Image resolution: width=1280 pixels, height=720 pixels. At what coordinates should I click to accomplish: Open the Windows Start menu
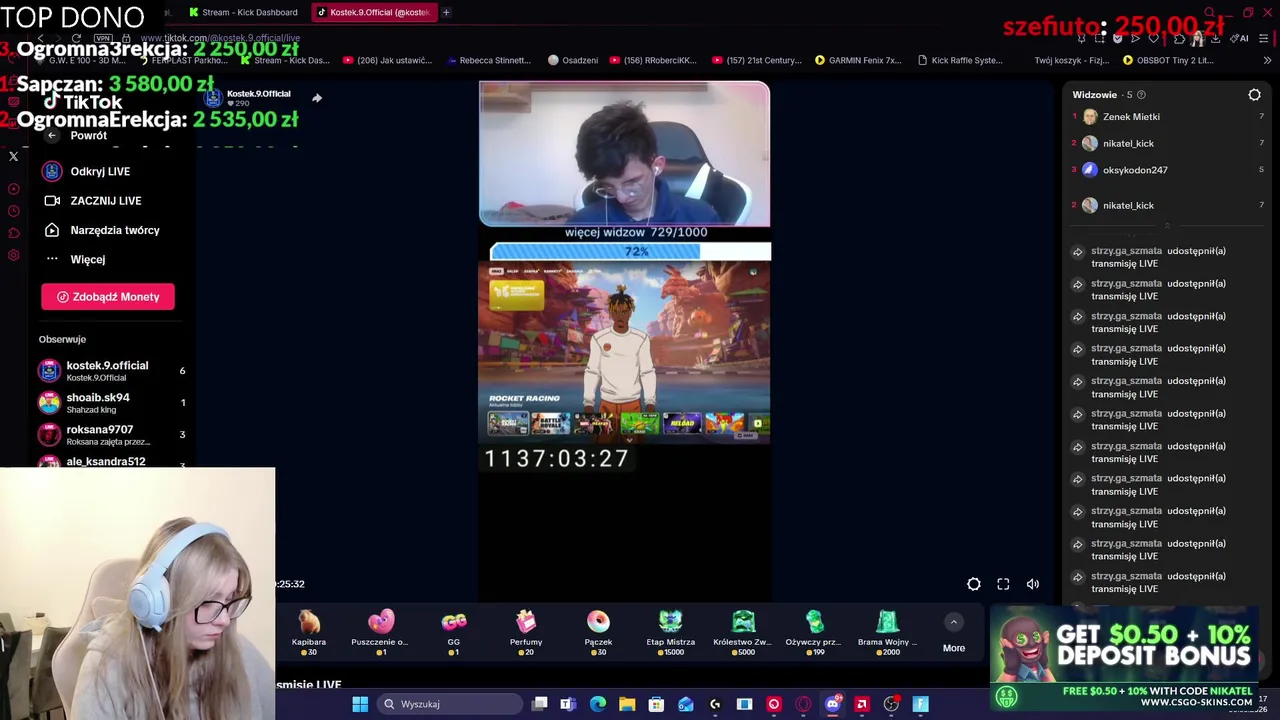(x=360, y=704)
